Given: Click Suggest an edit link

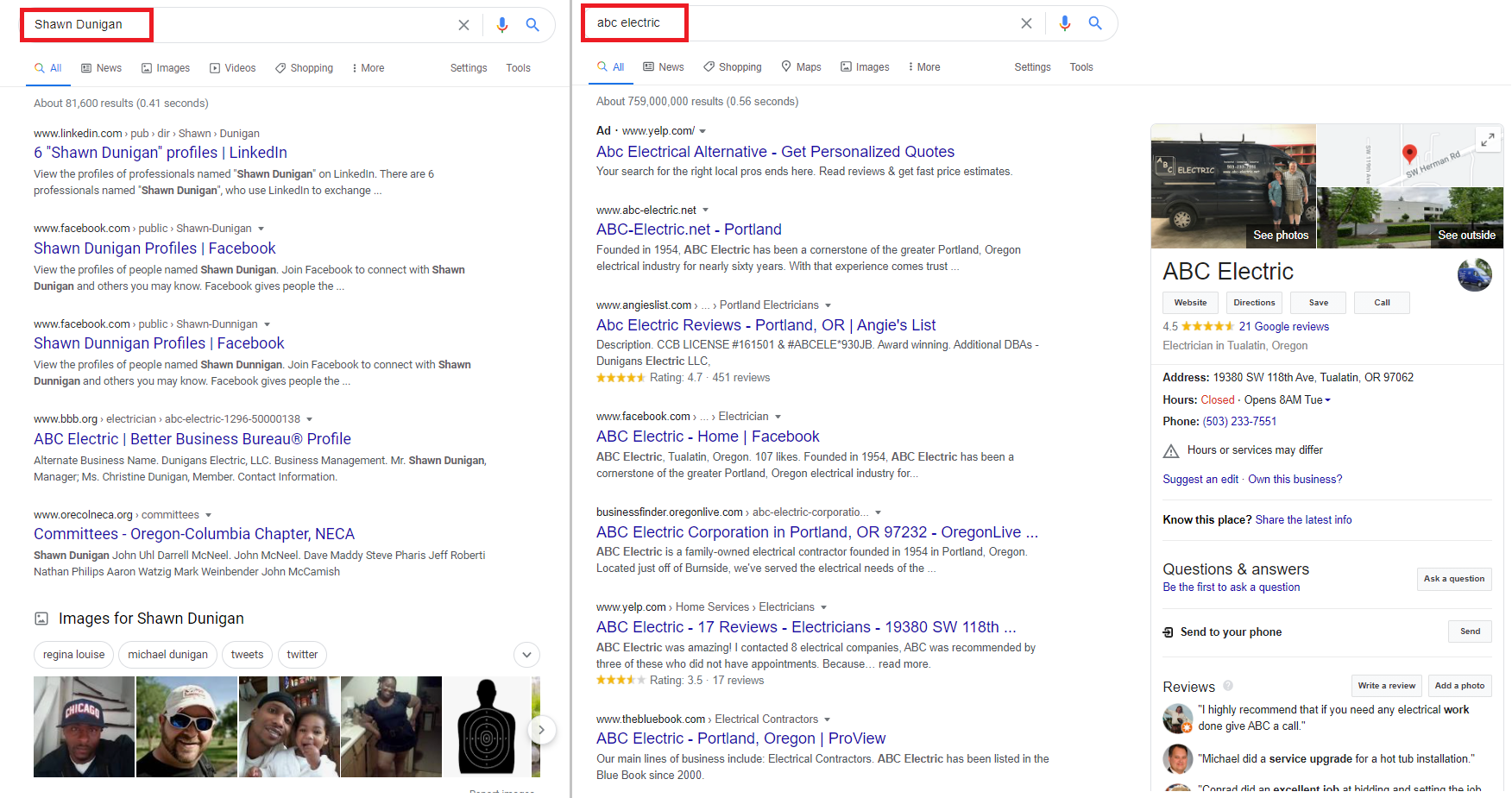Looking at the screenshot, I should click(x=1200, y=480).
